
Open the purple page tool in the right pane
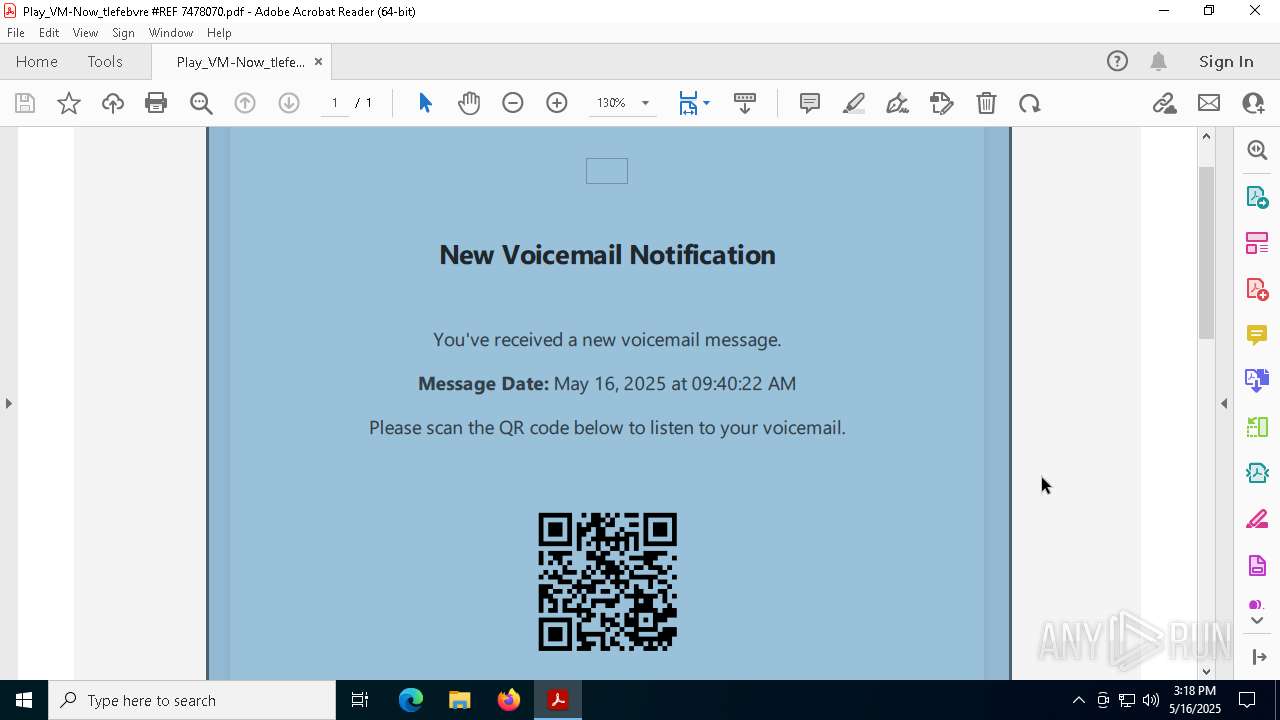tap(1257, 565)
